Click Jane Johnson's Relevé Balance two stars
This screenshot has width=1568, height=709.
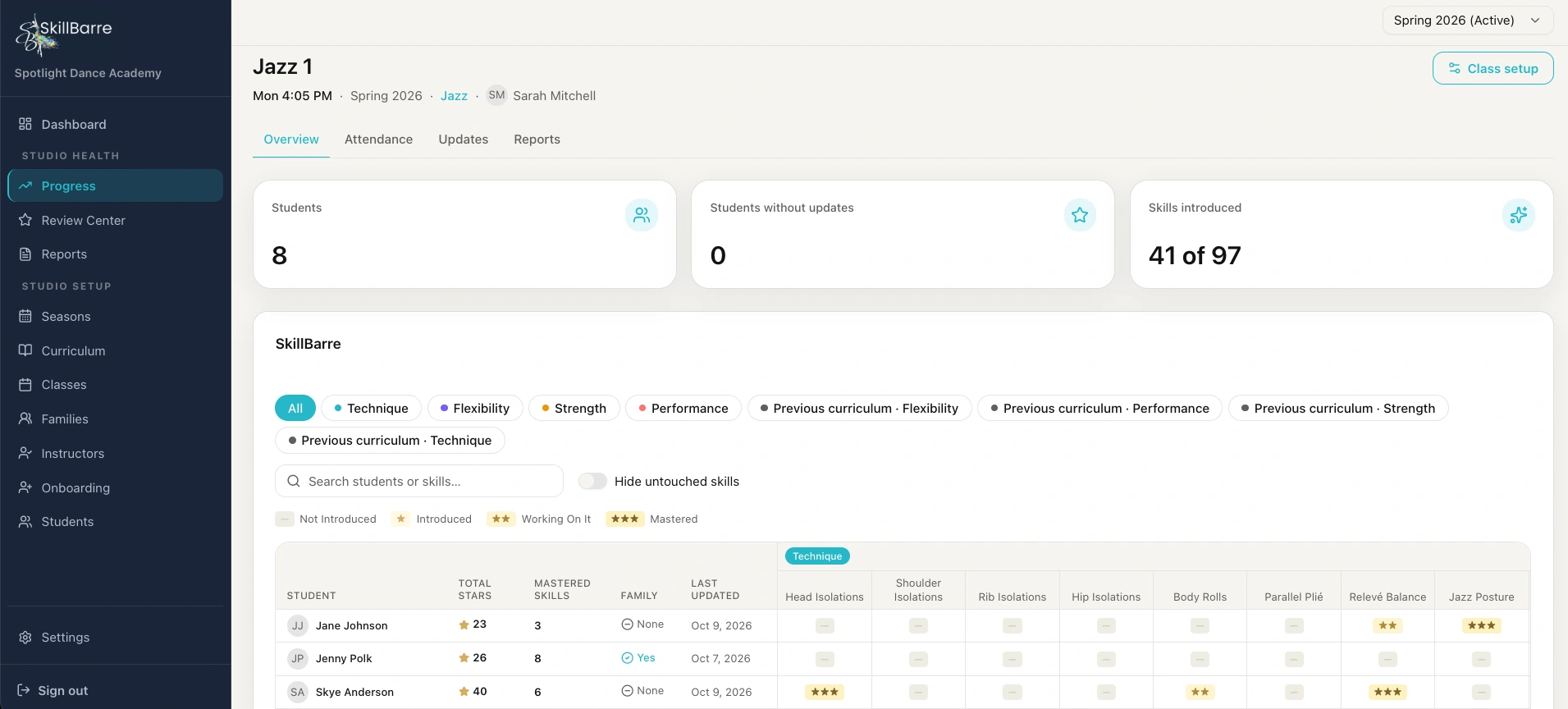point(1387,625)
